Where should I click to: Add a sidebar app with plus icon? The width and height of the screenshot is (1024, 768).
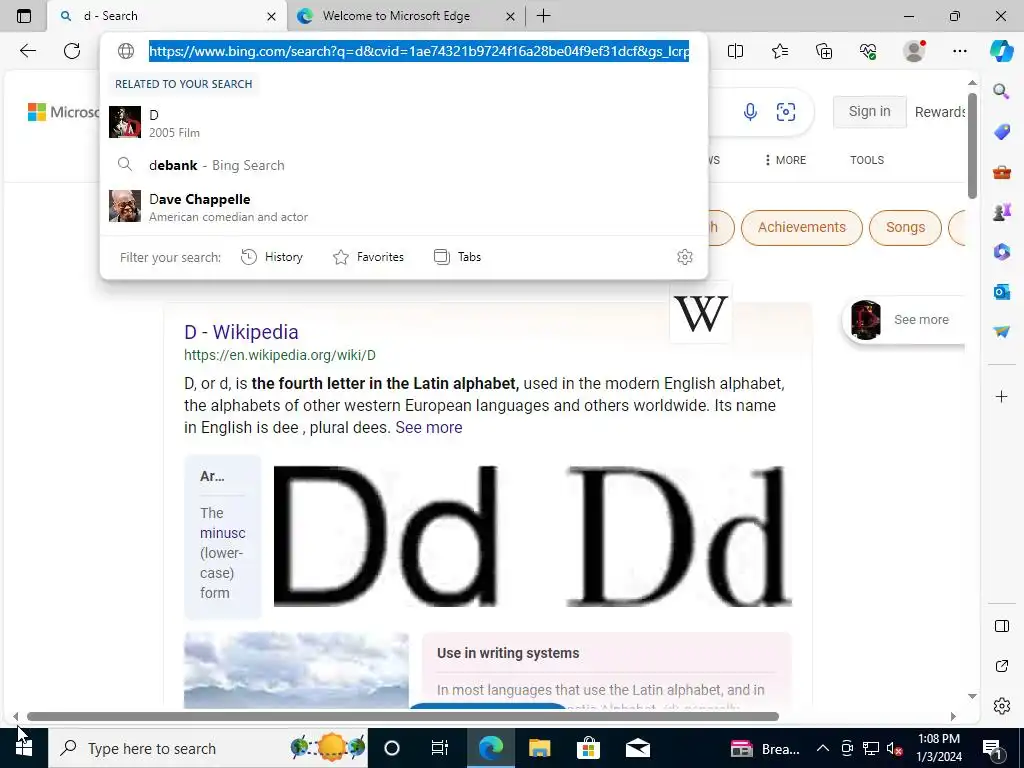1001,396
